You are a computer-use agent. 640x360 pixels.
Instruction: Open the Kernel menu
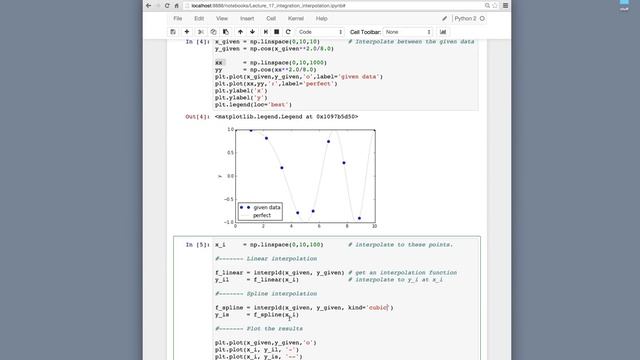click(296, 18)
